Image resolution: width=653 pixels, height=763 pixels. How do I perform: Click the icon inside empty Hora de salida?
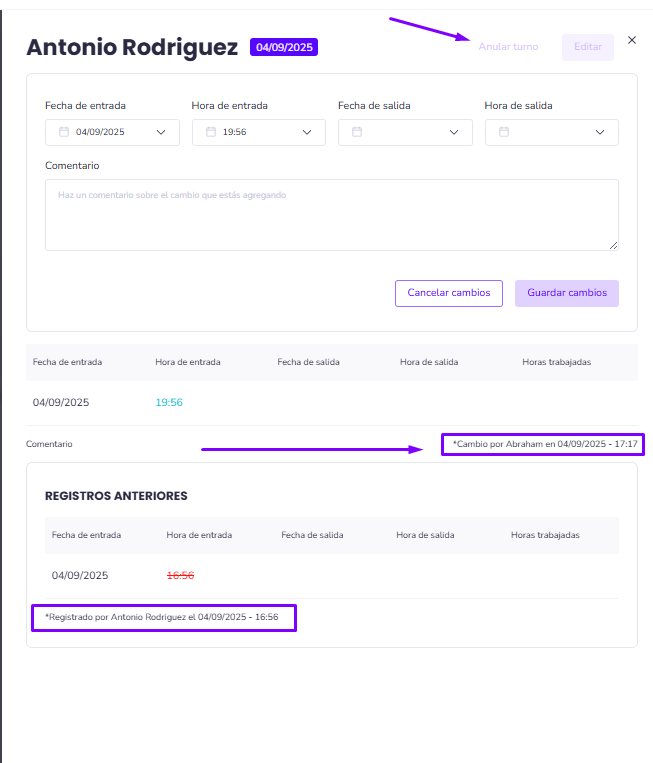click(x=504, y=132)
